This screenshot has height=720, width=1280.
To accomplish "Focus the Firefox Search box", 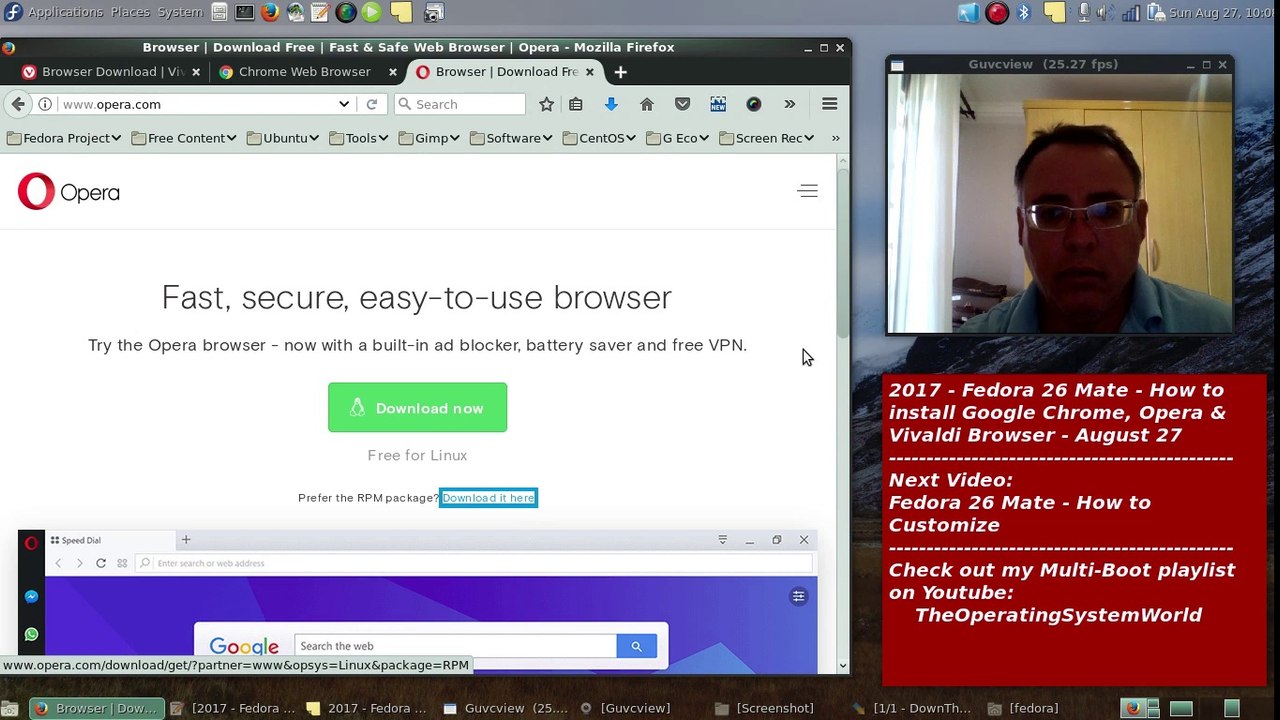I will pos(460,104).
